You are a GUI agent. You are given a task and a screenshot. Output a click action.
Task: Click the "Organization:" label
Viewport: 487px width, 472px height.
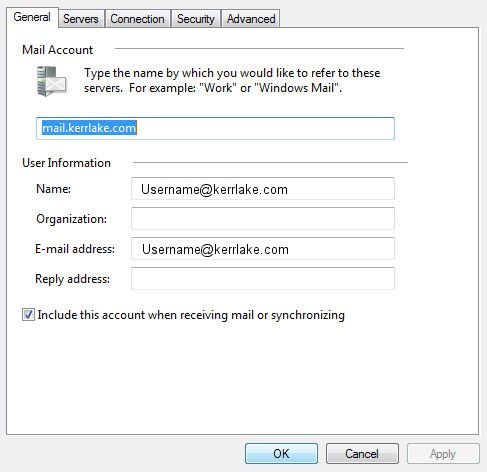pyautogui.click(x=71, y=219)
